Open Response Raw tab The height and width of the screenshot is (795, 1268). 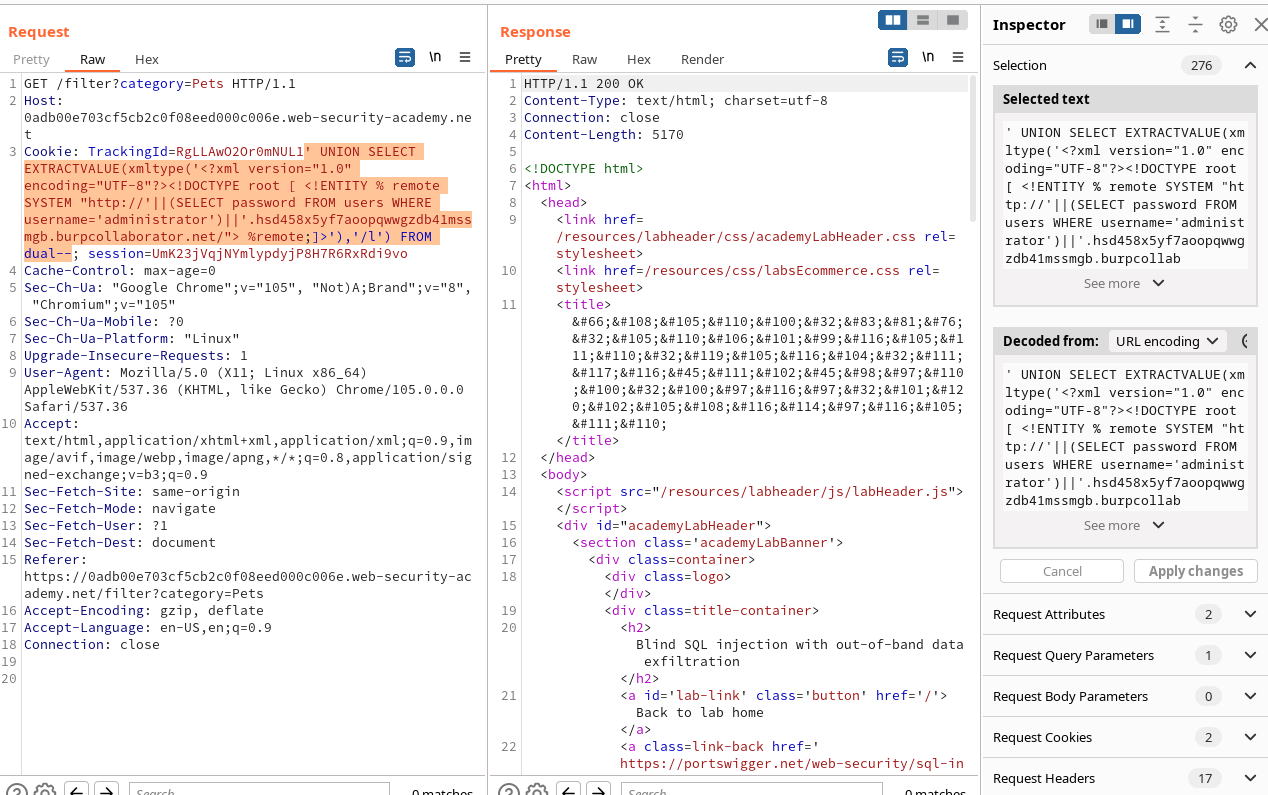tap(585, 59)
